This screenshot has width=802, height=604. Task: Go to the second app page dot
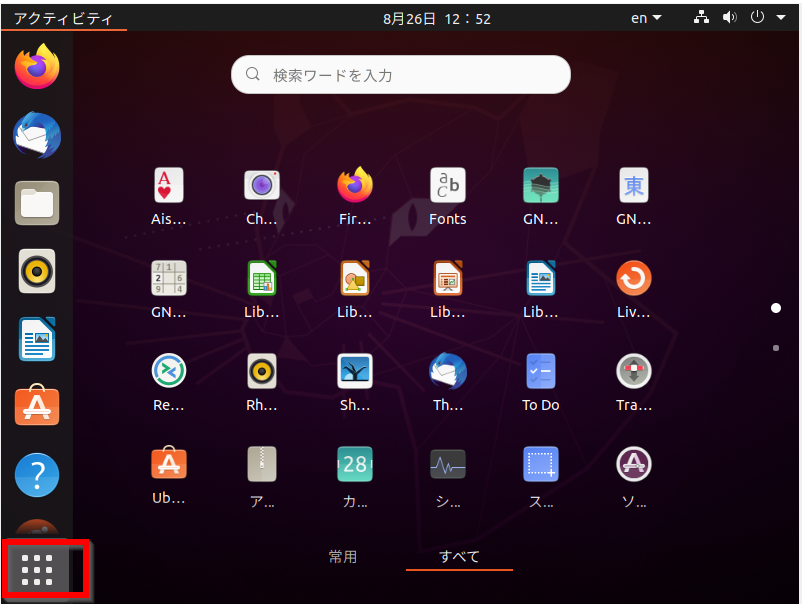776,348
